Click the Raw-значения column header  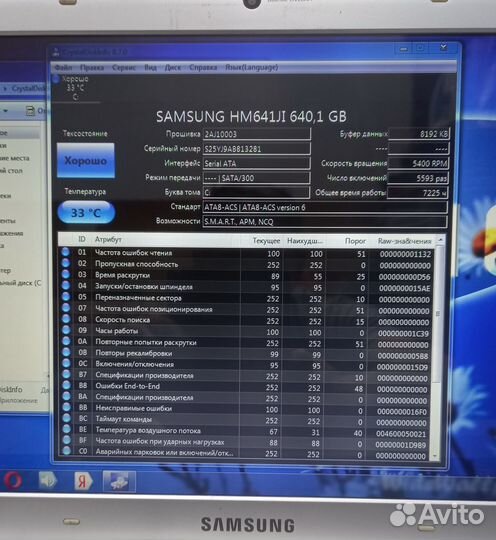pos(404,241)
